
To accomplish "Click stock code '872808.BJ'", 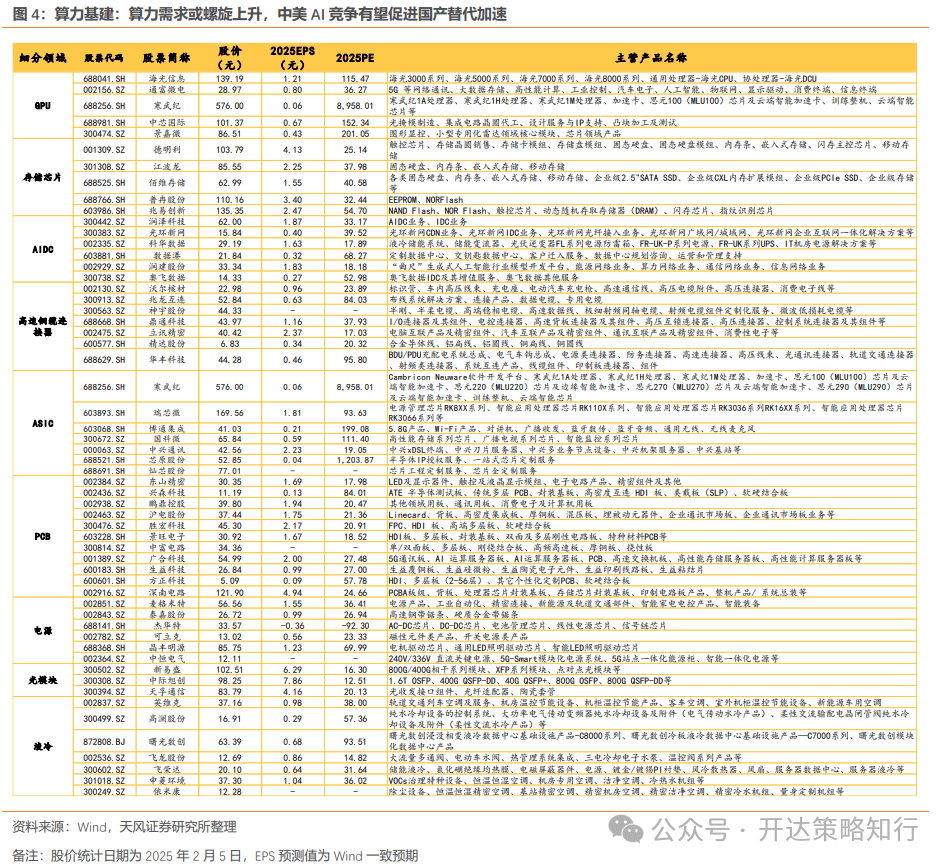I will 104,741.
